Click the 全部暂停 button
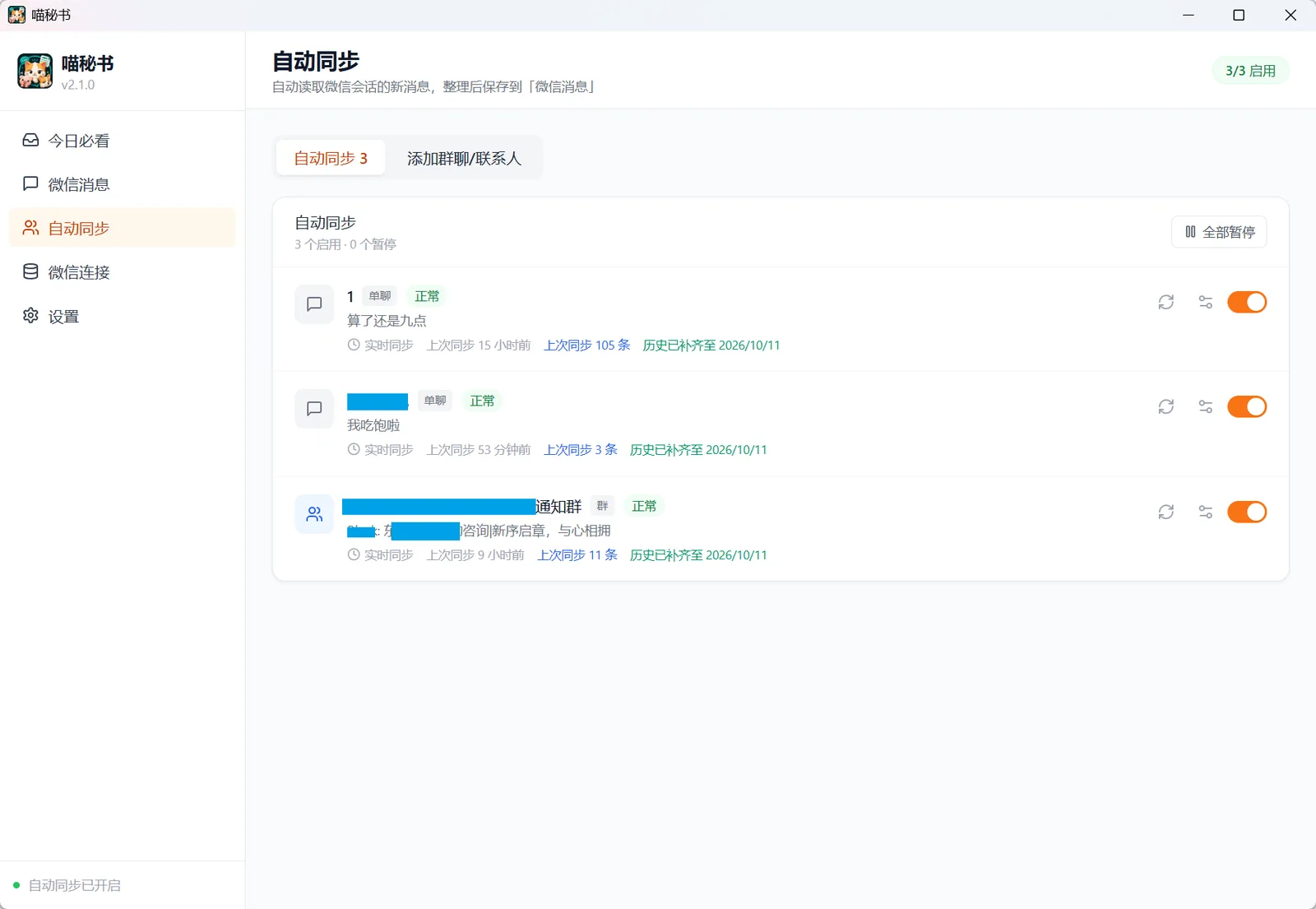Viewport: 1316px width, 909px height. [1219, 232]
